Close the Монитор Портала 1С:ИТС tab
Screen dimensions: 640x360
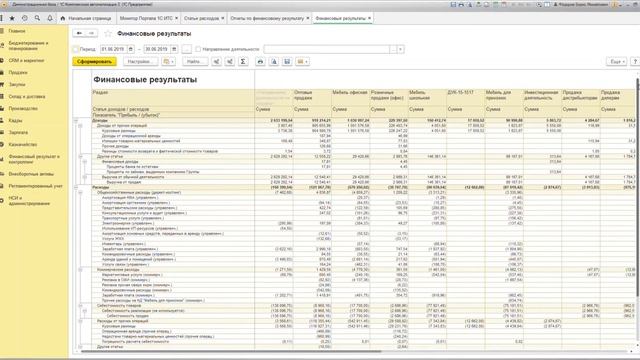(176, 18)
